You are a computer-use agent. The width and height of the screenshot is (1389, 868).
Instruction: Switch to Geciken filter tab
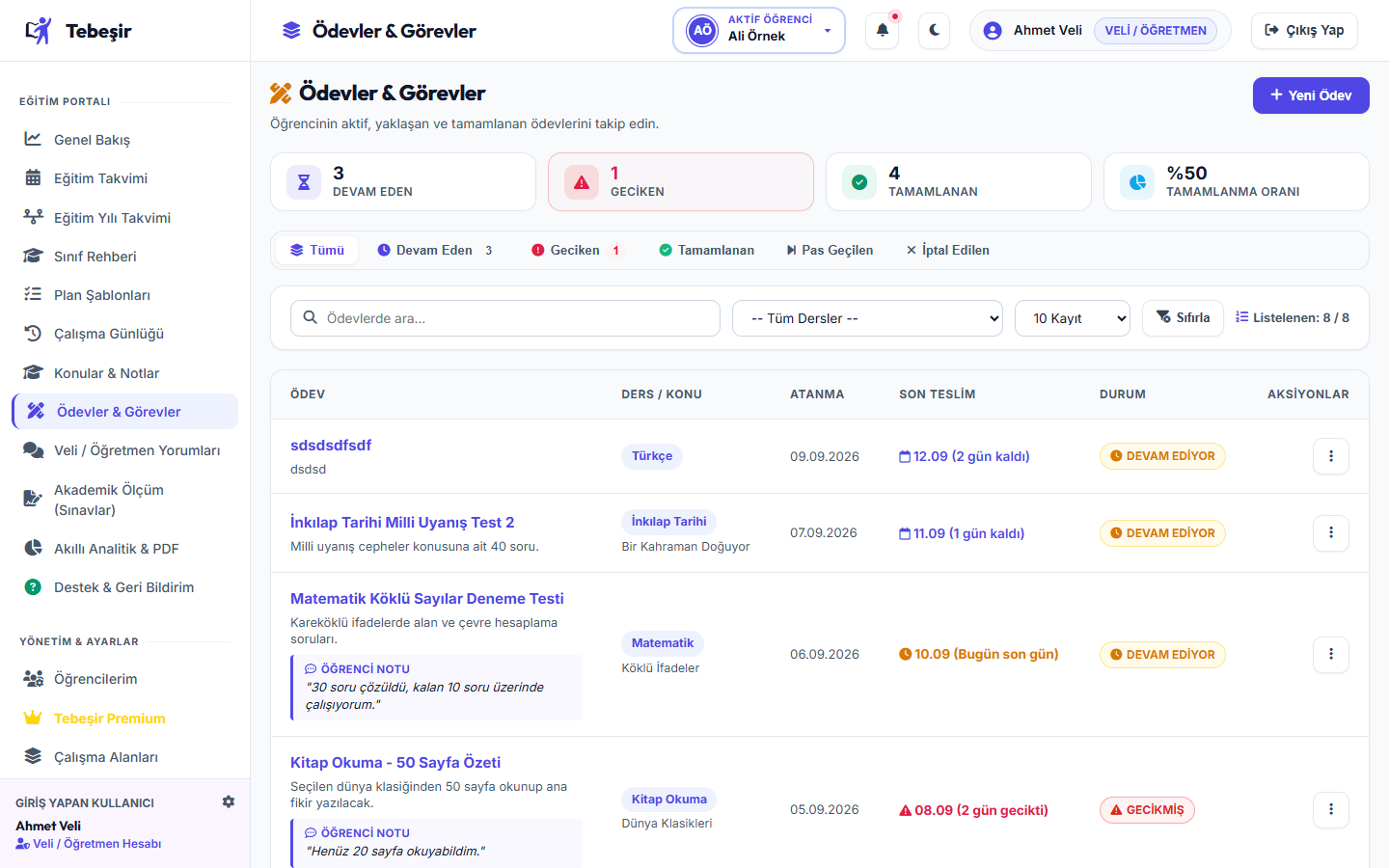[x=577, y=250]
